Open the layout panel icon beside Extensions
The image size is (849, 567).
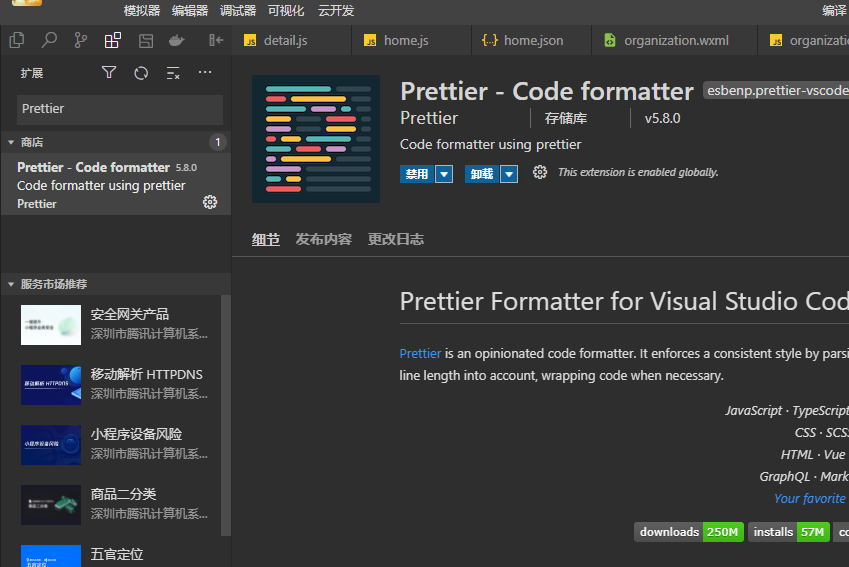pyautogui.click(x=146, y=40)
